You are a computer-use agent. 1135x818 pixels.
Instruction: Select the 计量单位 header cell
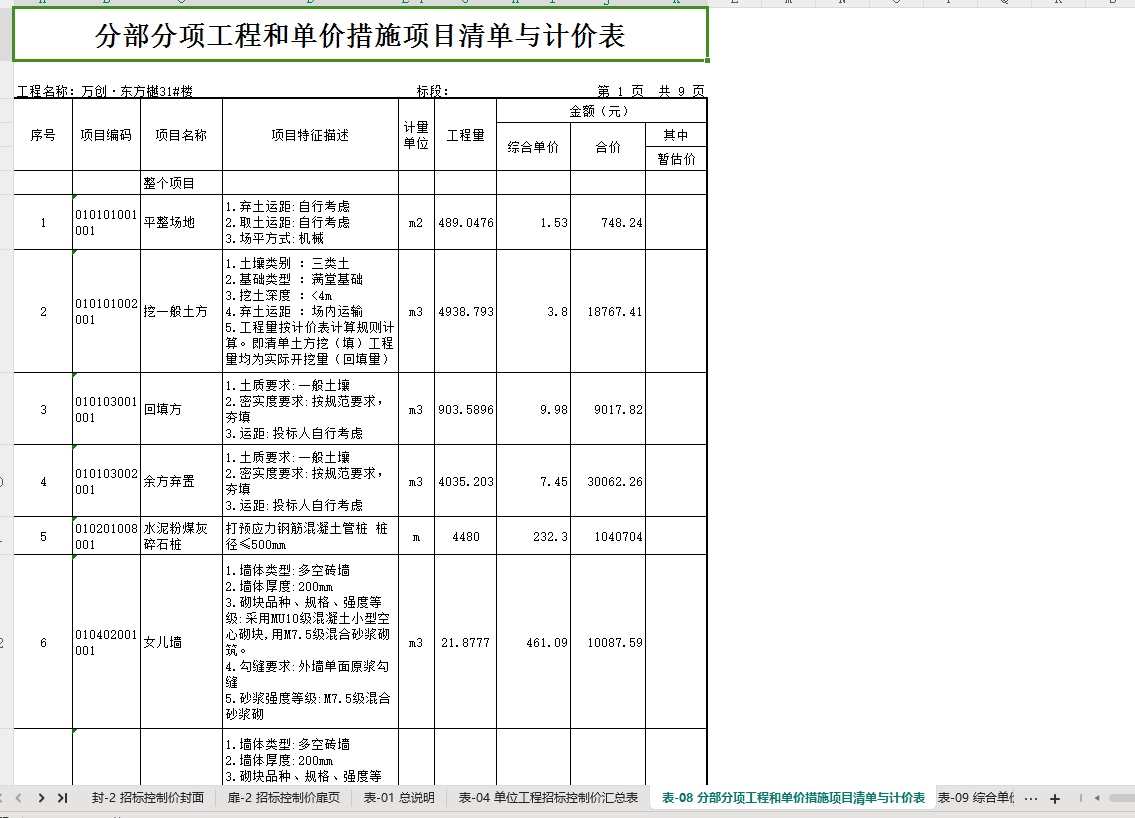[x=416, y=135]
